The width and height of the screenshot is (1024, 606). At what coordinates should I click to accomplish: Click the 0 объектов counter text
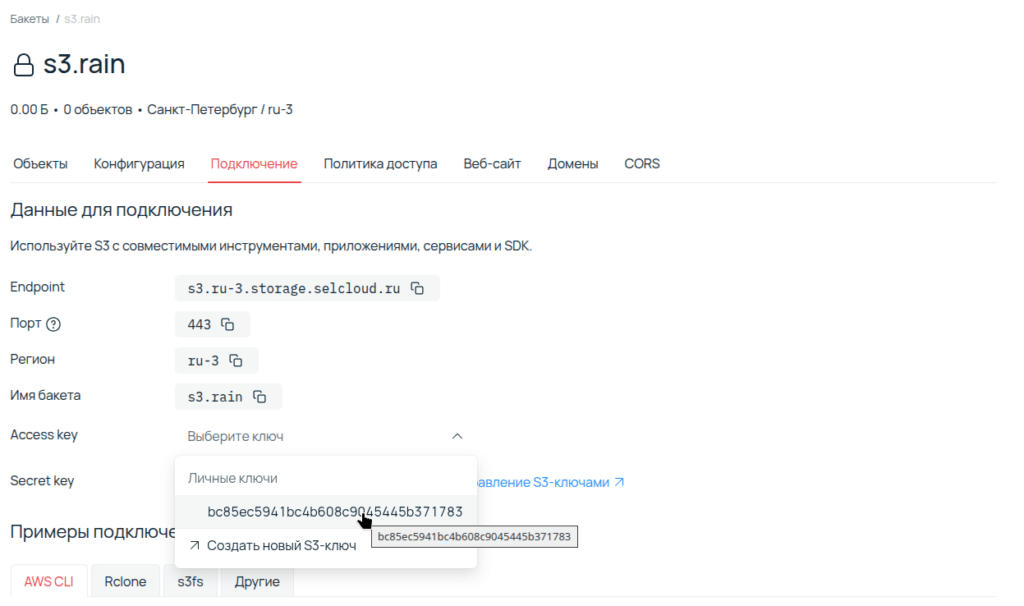tap(98, 110)
